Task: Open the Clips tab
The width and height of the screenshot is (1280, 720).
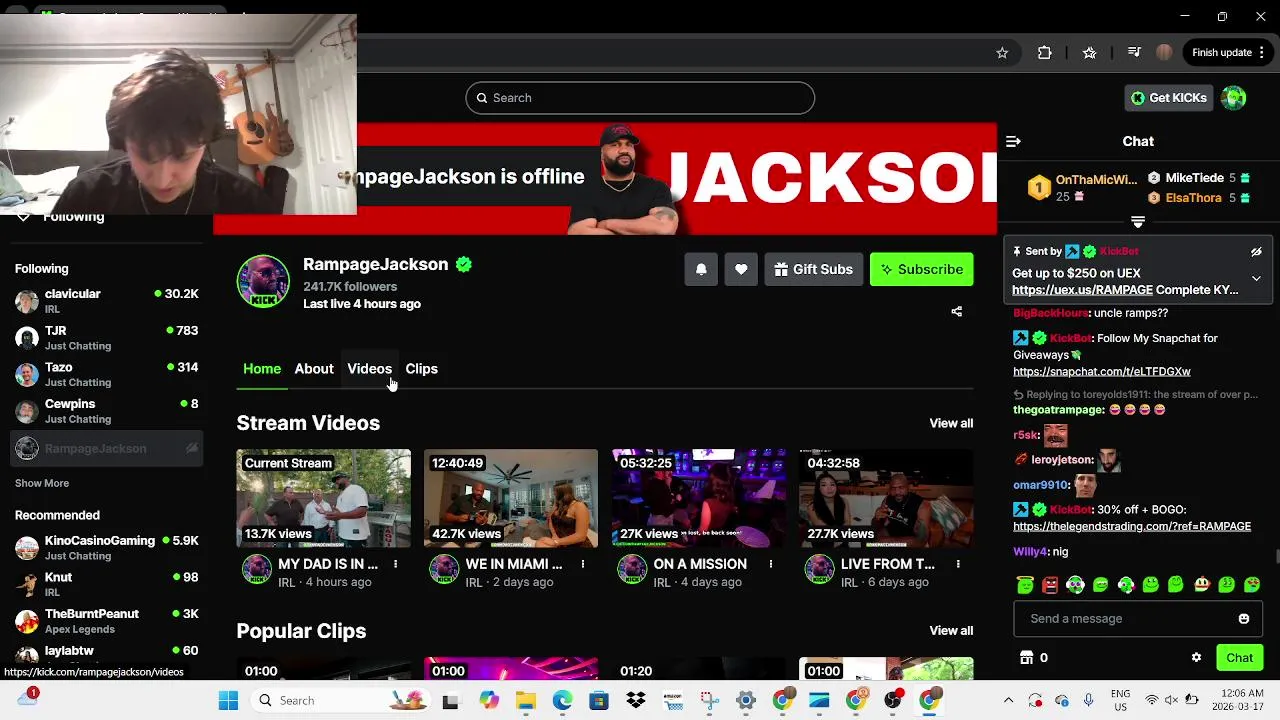Action: [421, 369]
